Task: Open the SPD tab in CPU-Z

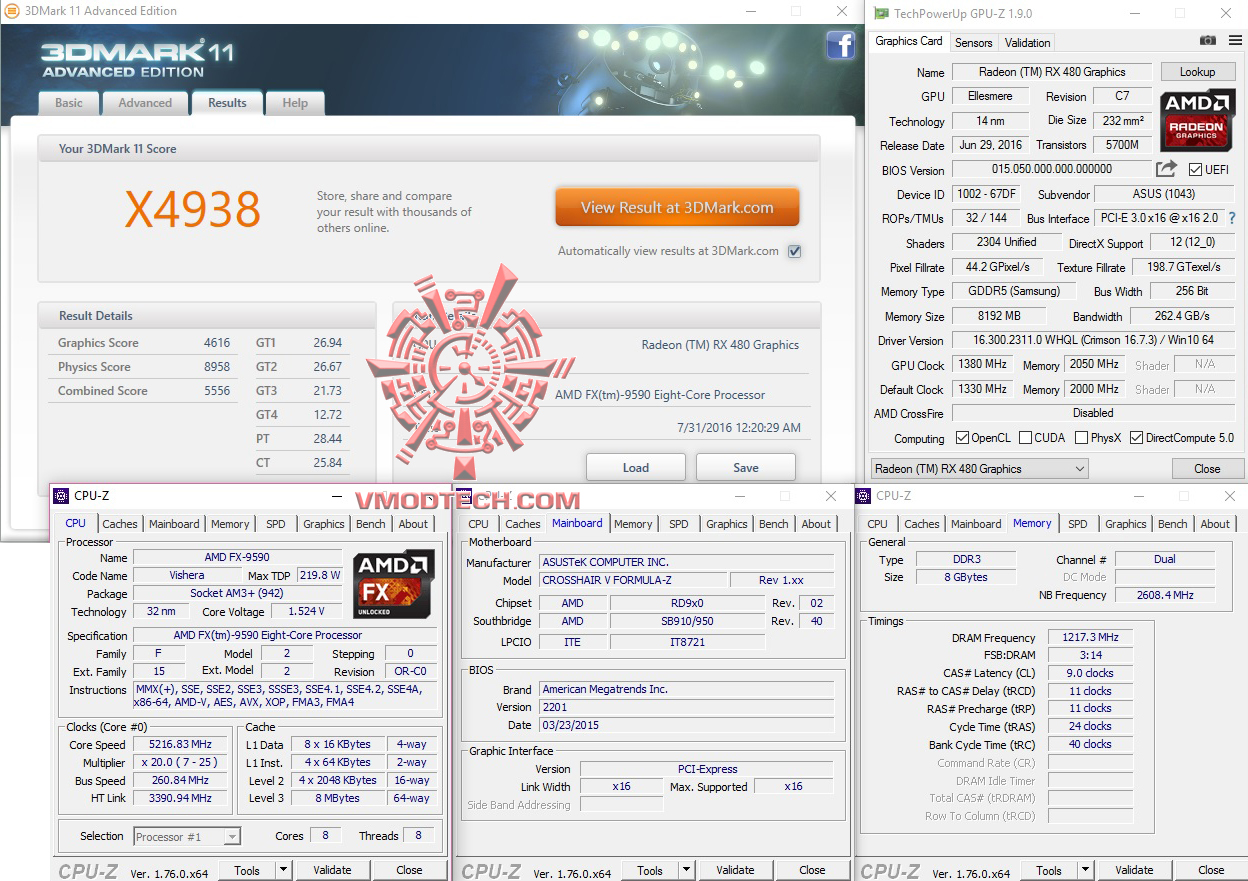Action: (276, 523)
